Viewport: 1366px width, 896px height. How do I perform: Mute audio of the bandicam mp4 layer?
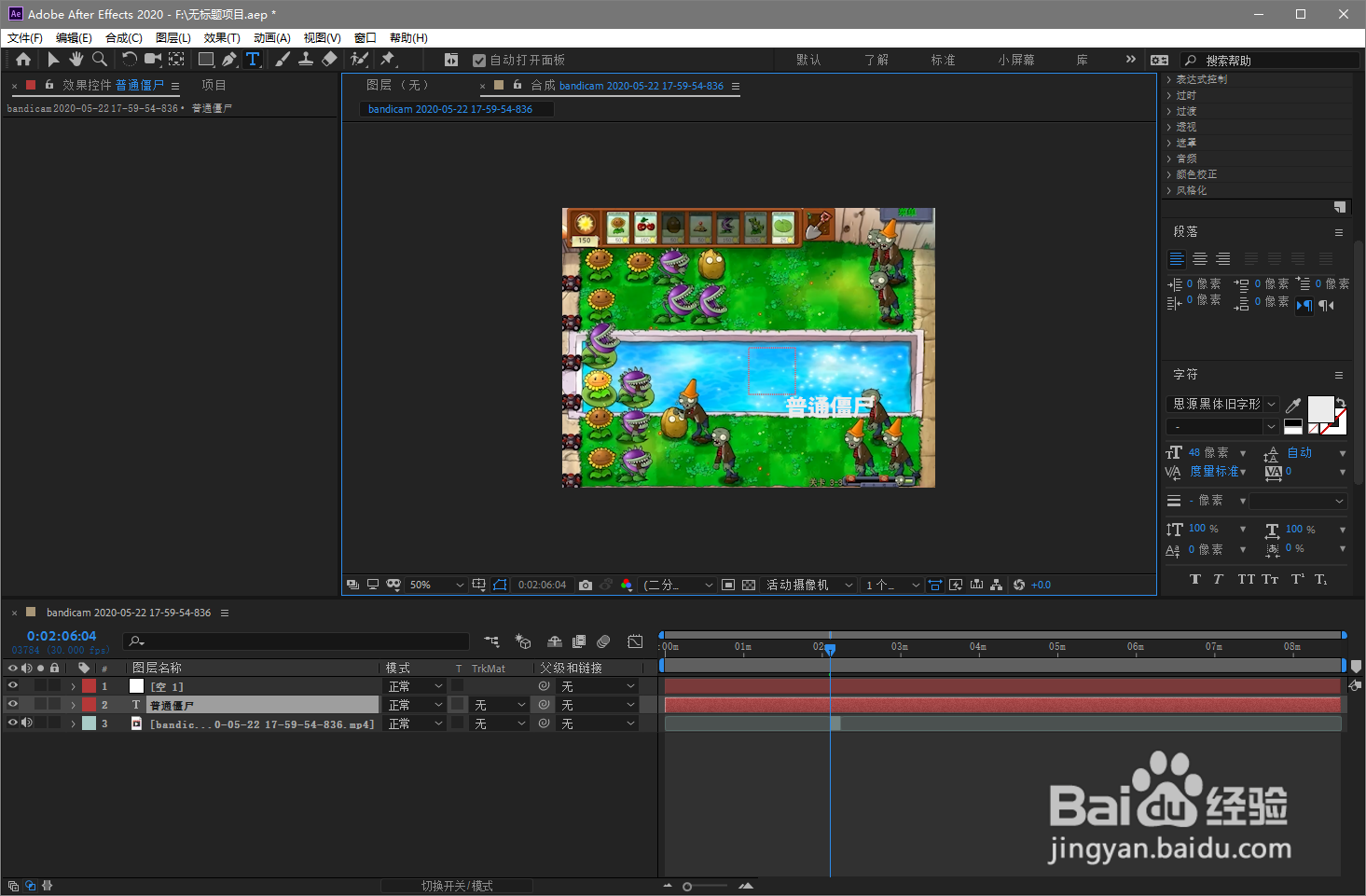point(26,724)
